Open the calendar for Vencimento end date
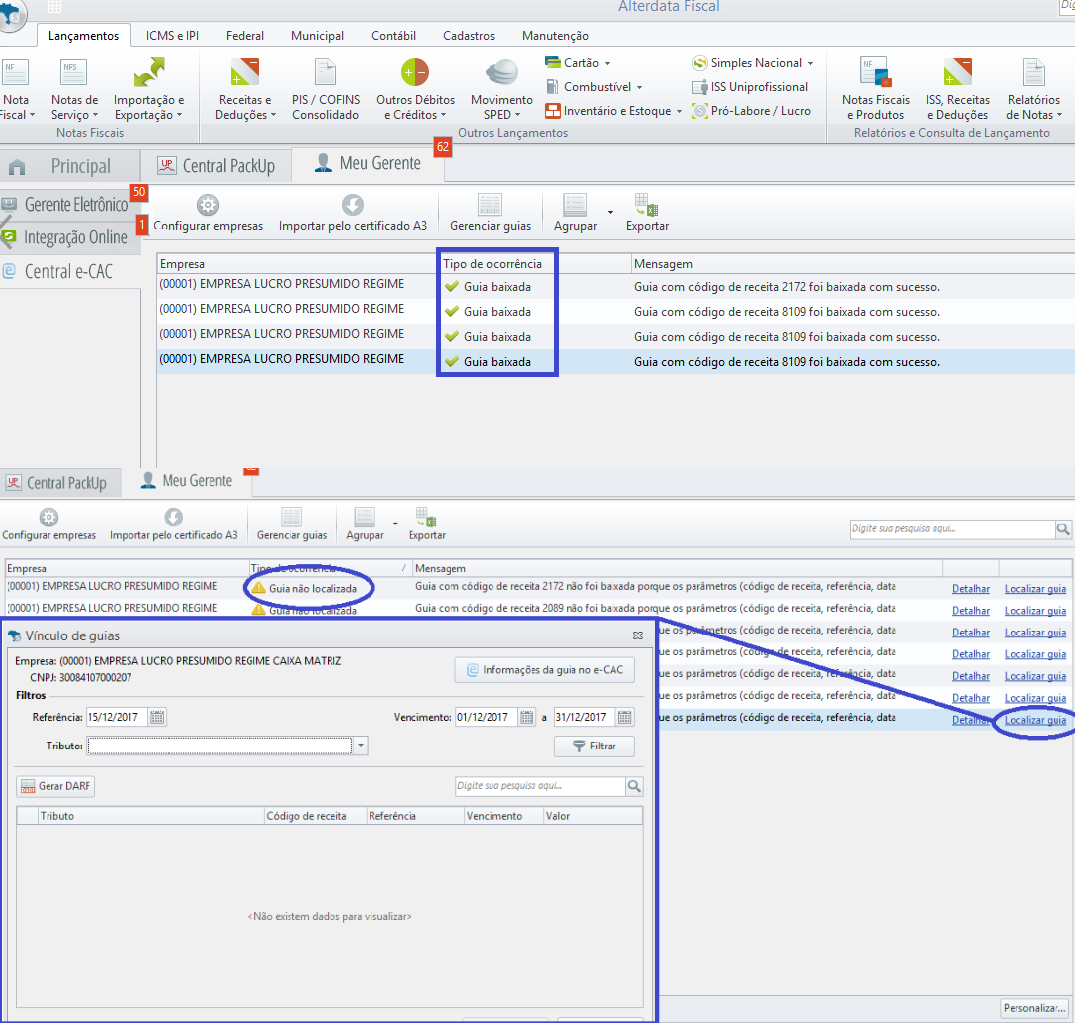This screenshot has width=1075, height=1023. pyautogui.click(x=625, y=717)
